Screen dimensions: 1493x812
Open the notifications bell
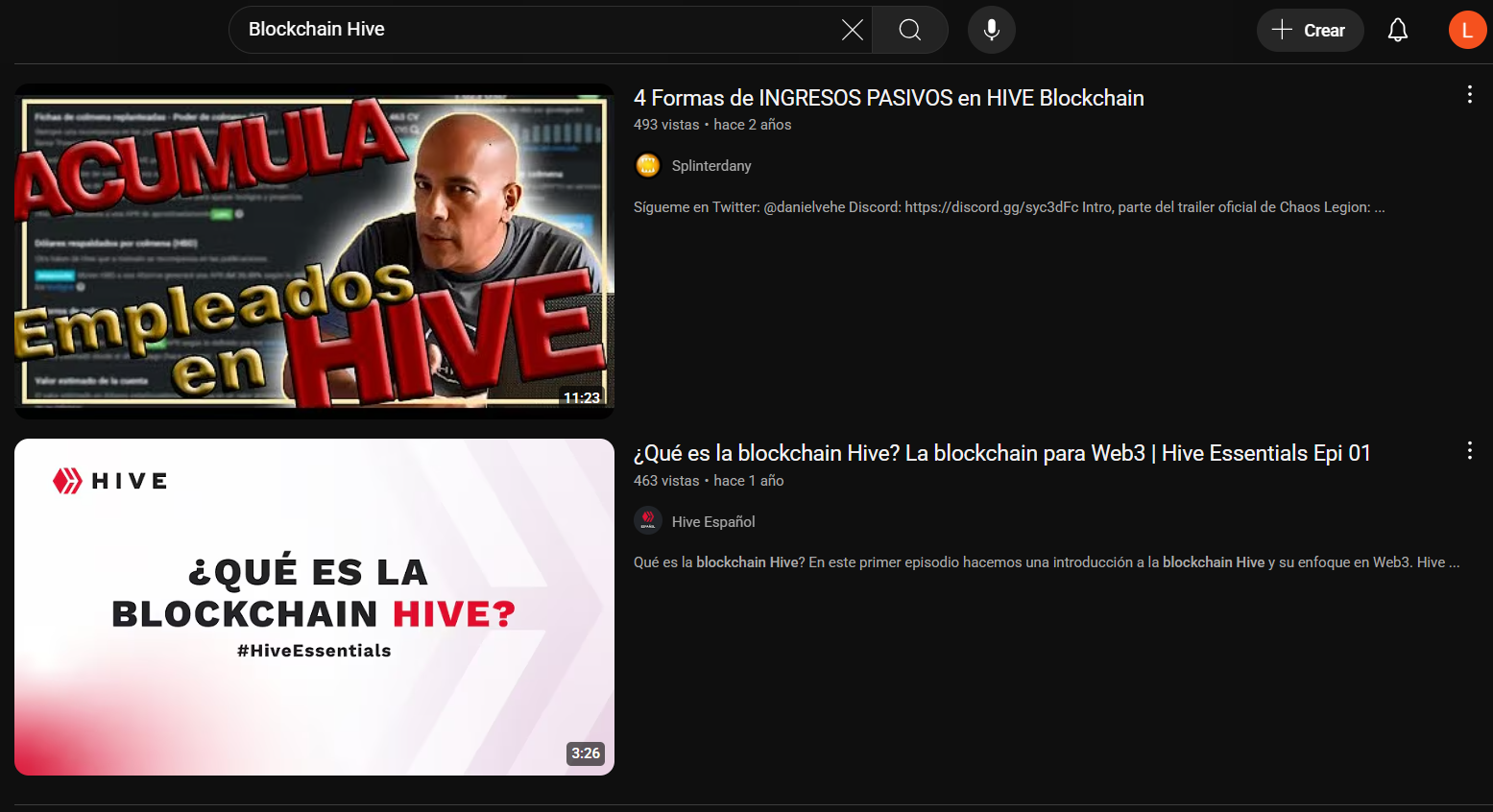click(x=1398, y=30)
